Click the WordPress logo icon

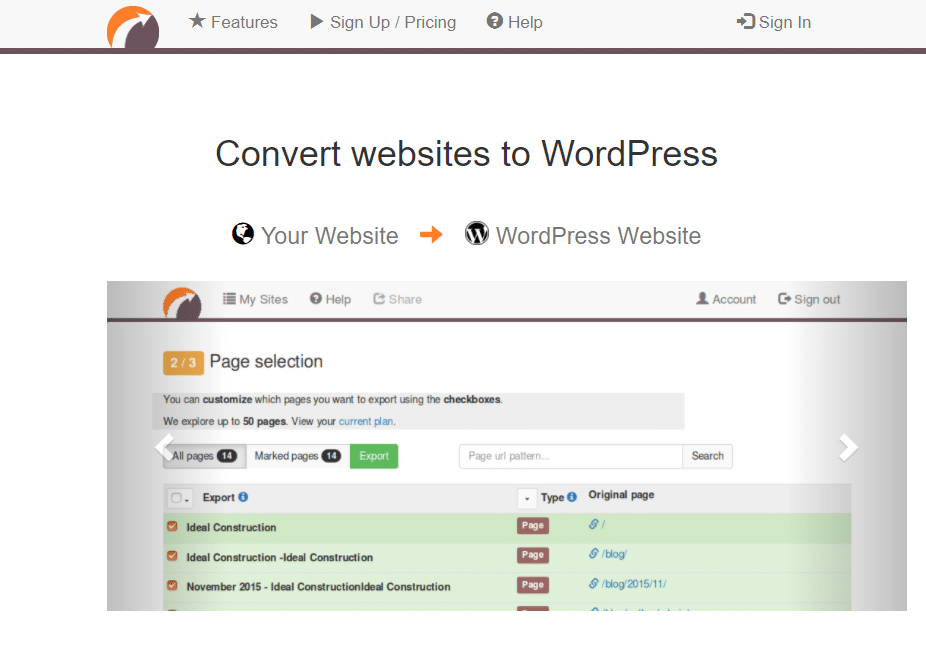[477, 234]
